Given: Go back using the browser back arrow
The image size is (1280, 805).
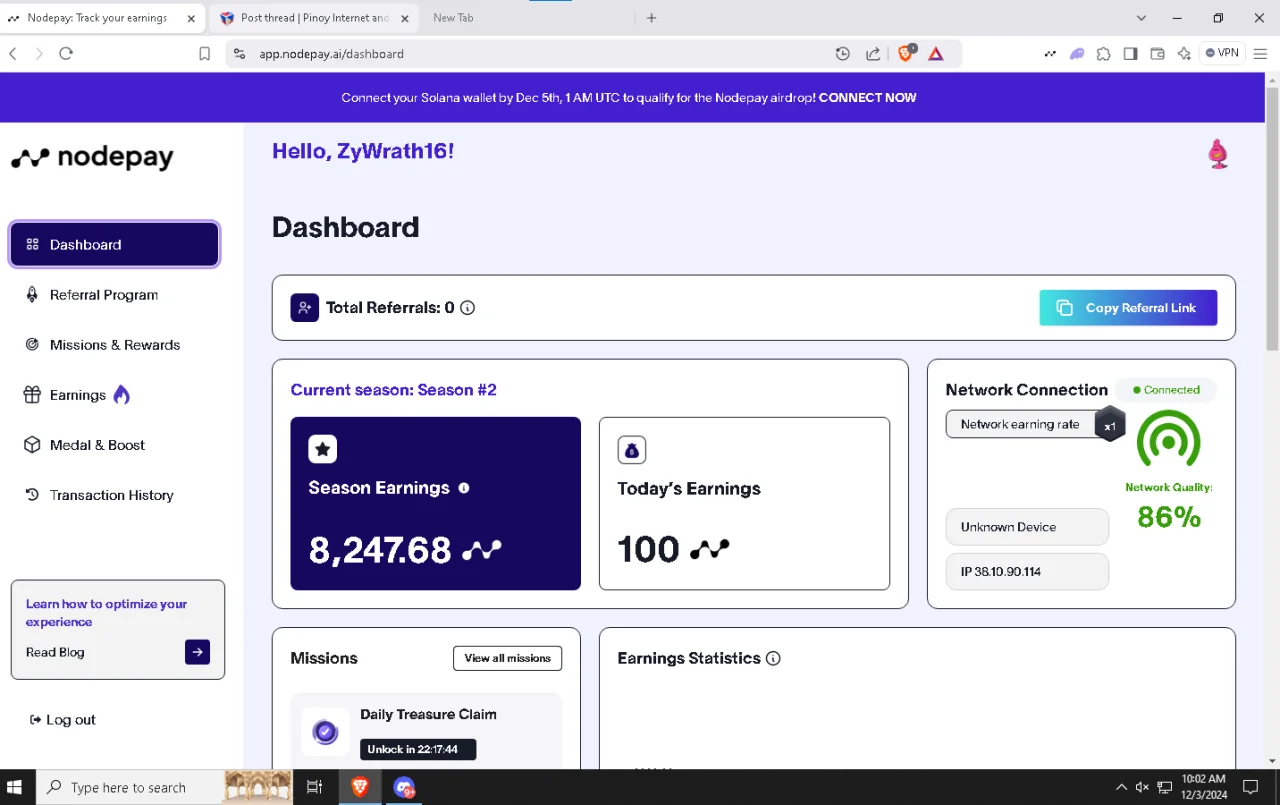Looking at the screenshot, I should (13, 54).
